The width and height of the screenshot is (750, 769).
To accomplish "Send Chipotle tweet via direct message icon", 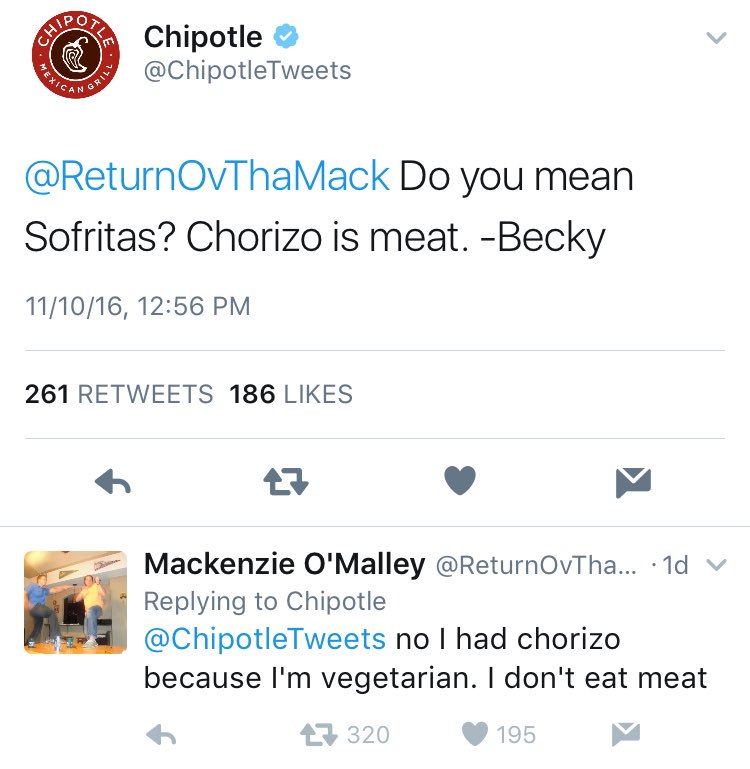I will (633, 483).
